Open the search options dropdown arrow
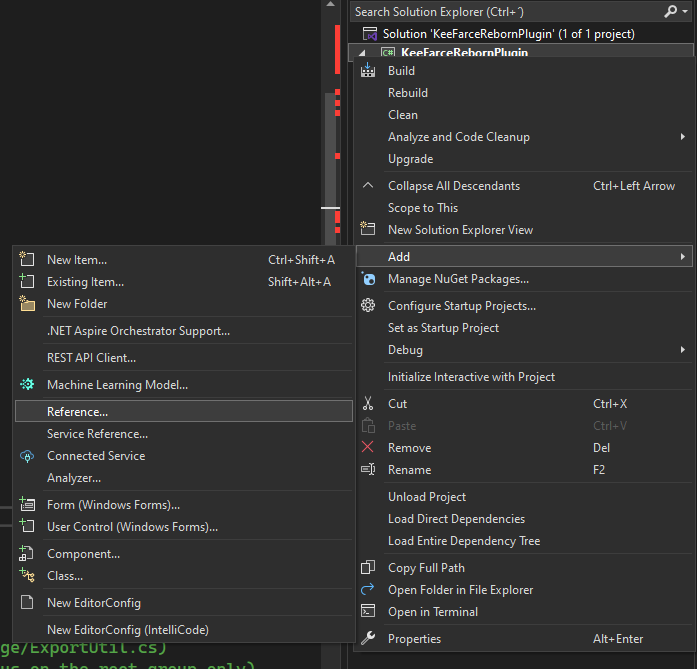Screen dimensions: 697x669 click(x=685, y=12)
